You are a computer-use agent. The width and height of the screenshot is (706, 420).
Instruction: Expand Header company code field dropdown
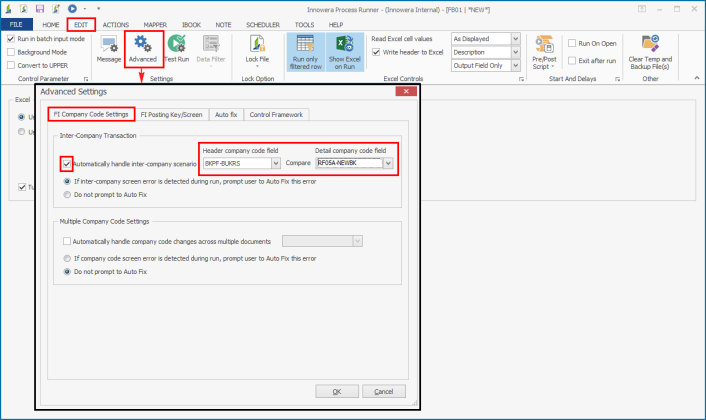click(x=275, y=163)
